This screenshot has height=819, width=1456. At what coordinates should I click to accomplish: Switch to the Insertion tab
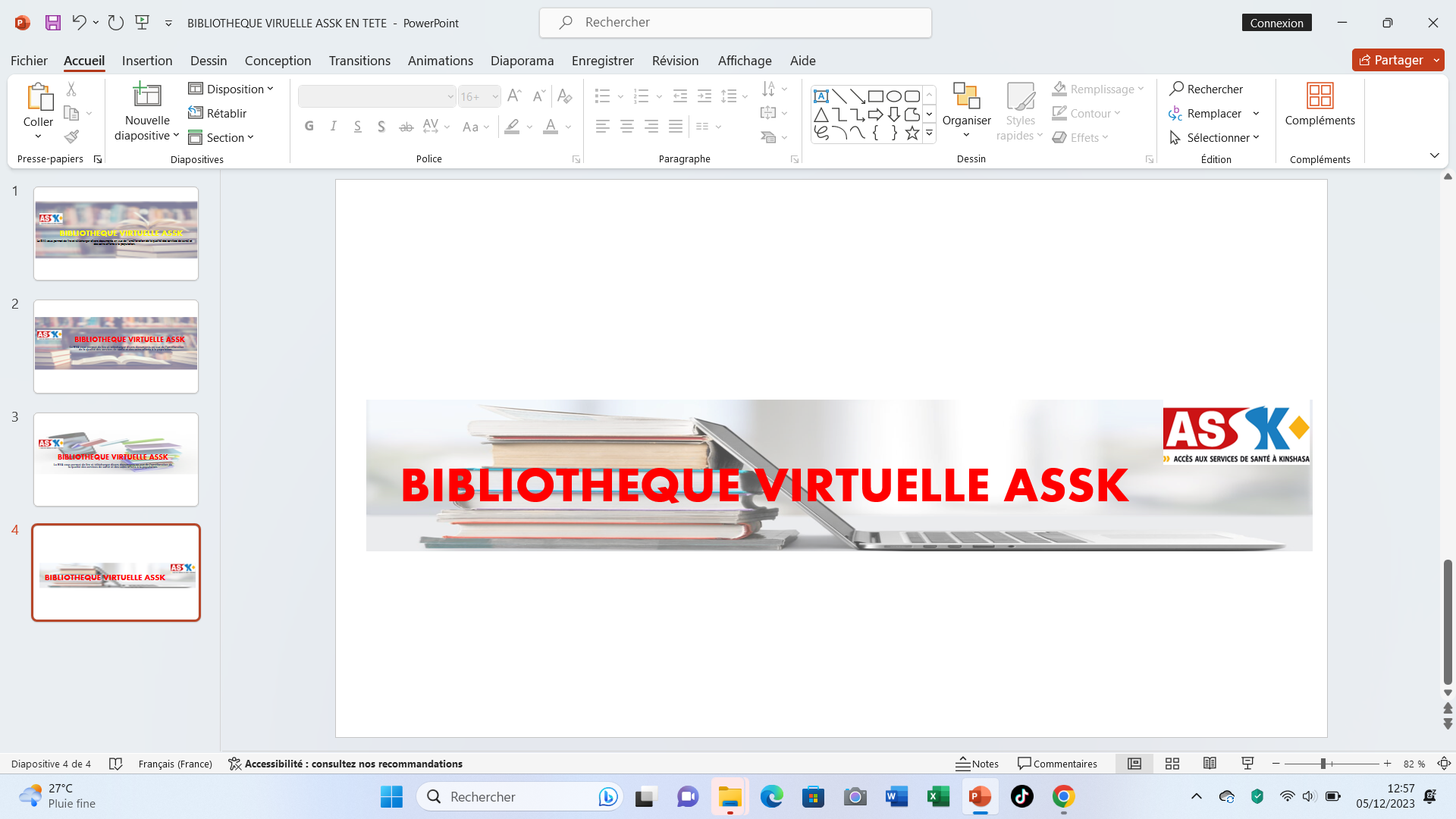pos(147,61)
